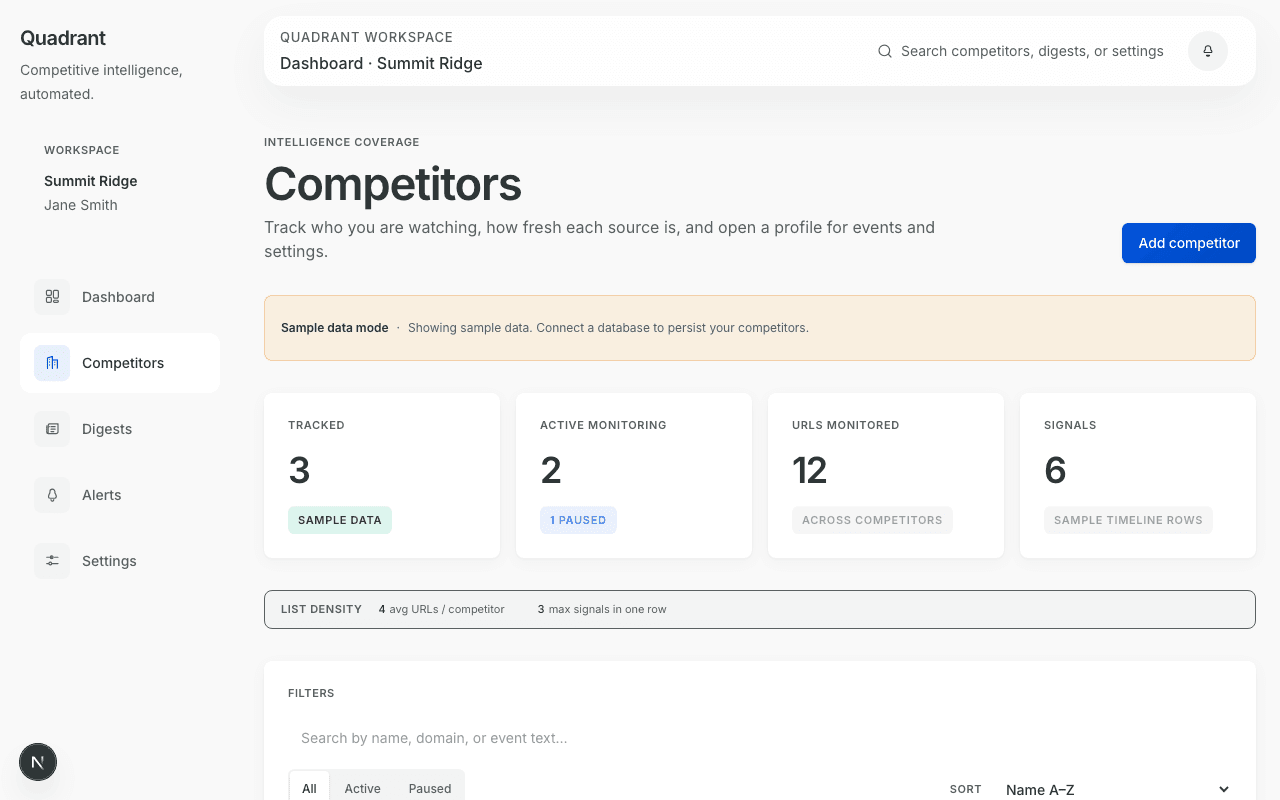Open notifications with the bell icon top right
Screen dimensions: 1280x800
(x=1207, y=50)
